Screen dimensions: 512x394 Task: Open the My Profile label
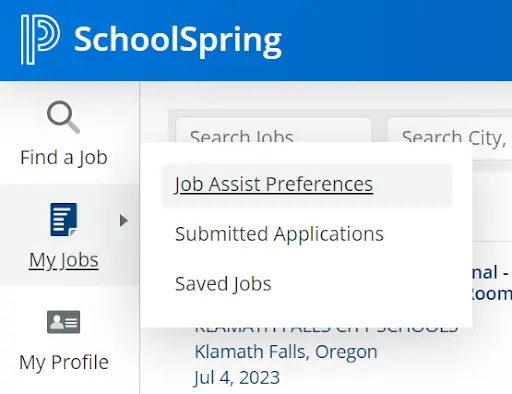click(64, 363)
